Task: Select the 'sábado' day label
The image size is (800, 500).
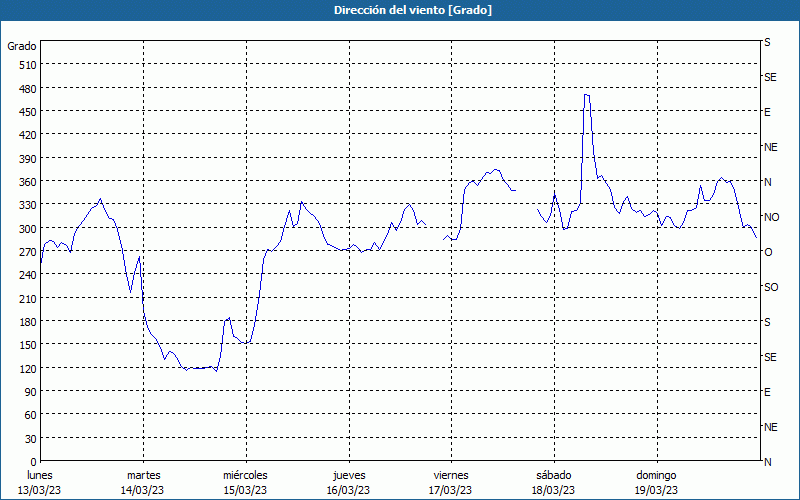Action: pyautogui.click(x=554, y=476)
